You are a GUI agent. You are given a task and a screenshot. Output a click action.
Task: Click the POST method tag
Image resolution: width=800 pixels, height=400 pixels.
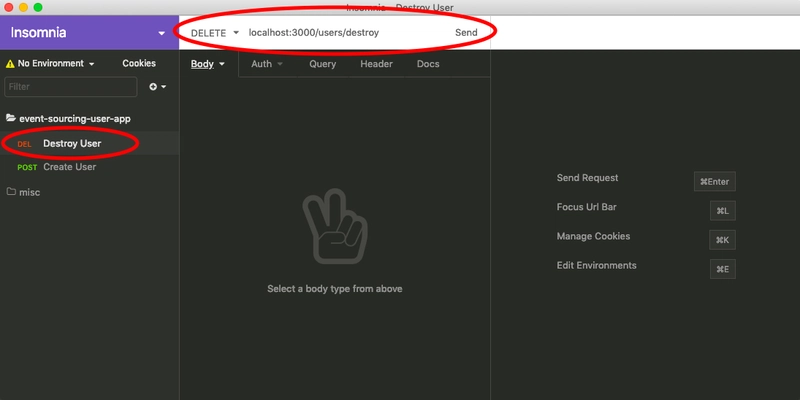pyautogui.click(x=27, y=167)
